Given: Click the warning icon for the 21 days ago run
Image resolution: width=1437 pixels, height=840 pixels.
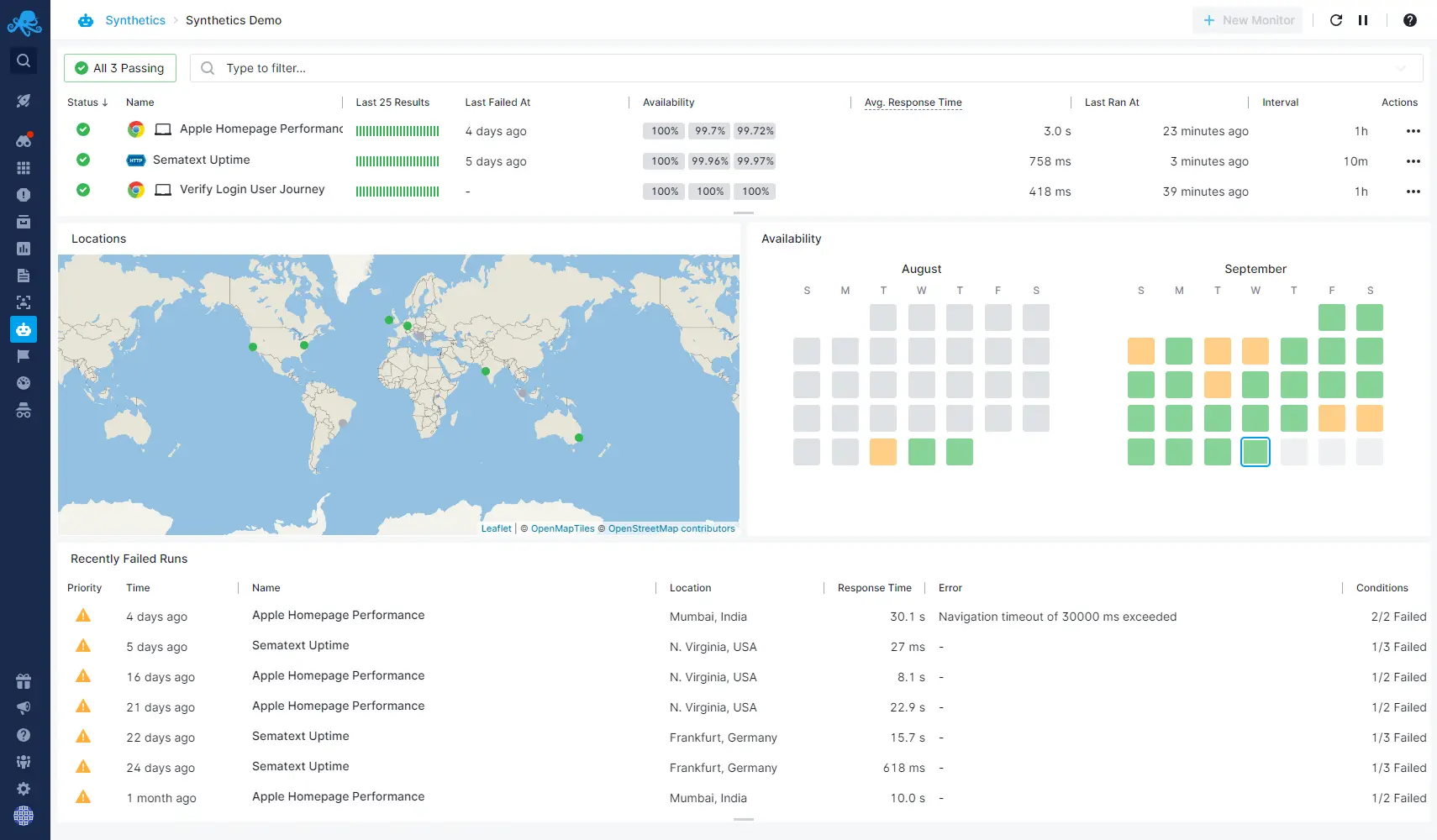Looking at the screenshot, I should coord(83,706).
